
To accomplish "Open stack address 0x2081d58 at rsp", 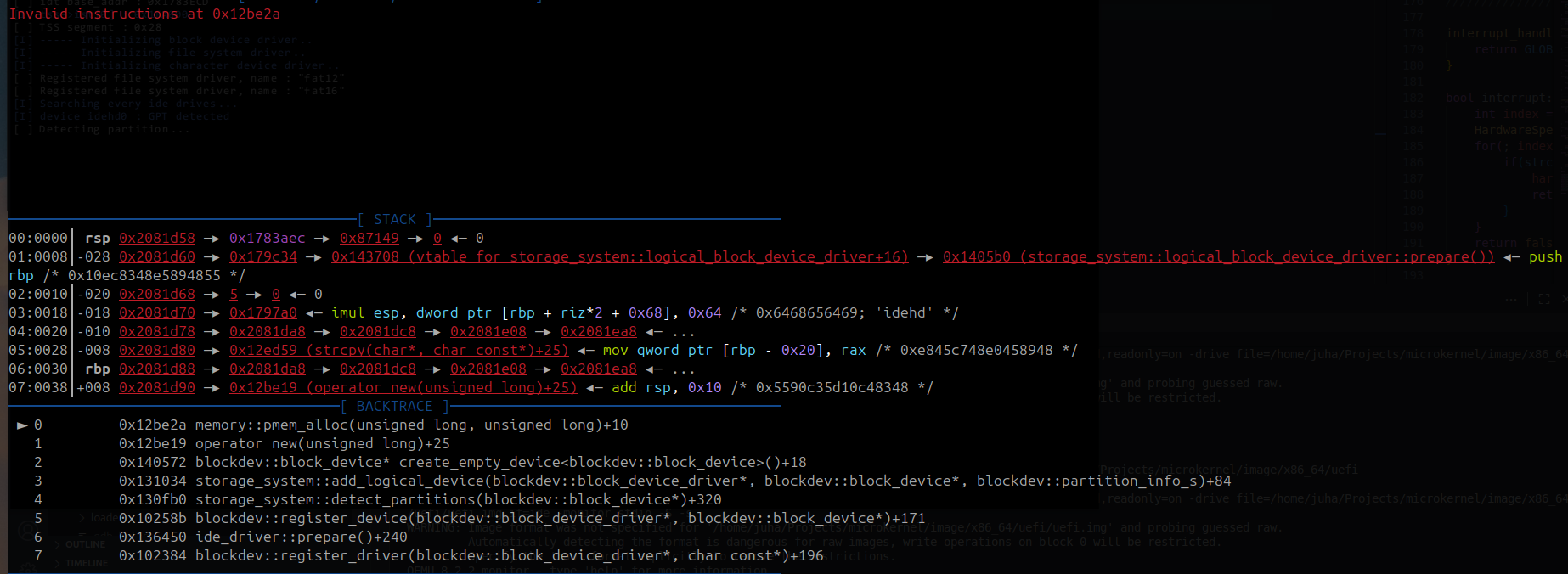I will [x=156, y=239].
